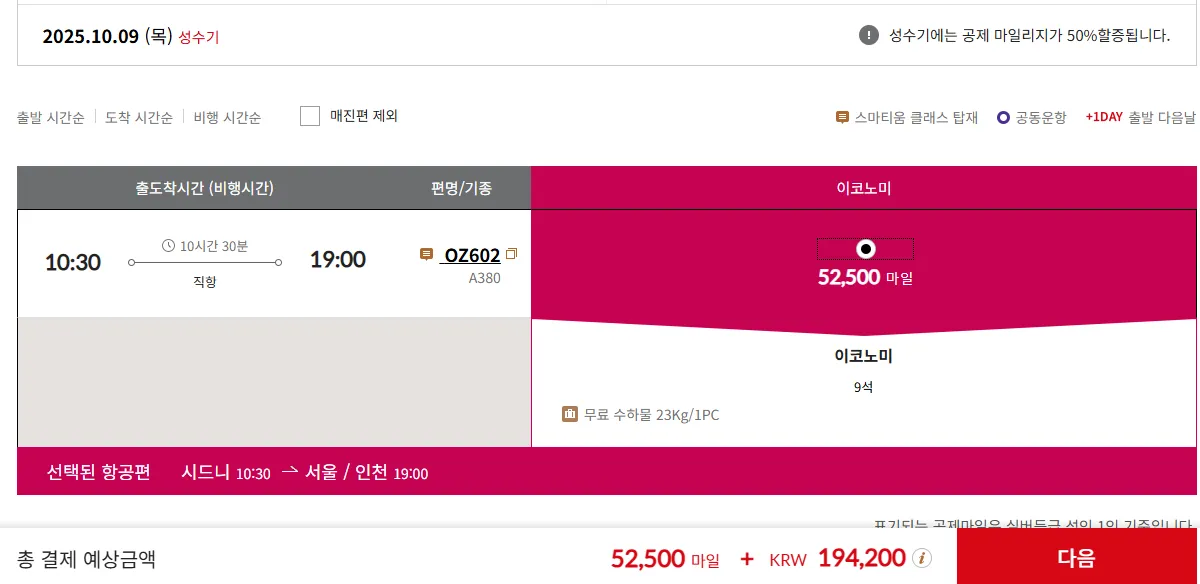Select the 52,500 마일 economy radio button
This screenshot has width=1200, height=584.
click(866, 249)
